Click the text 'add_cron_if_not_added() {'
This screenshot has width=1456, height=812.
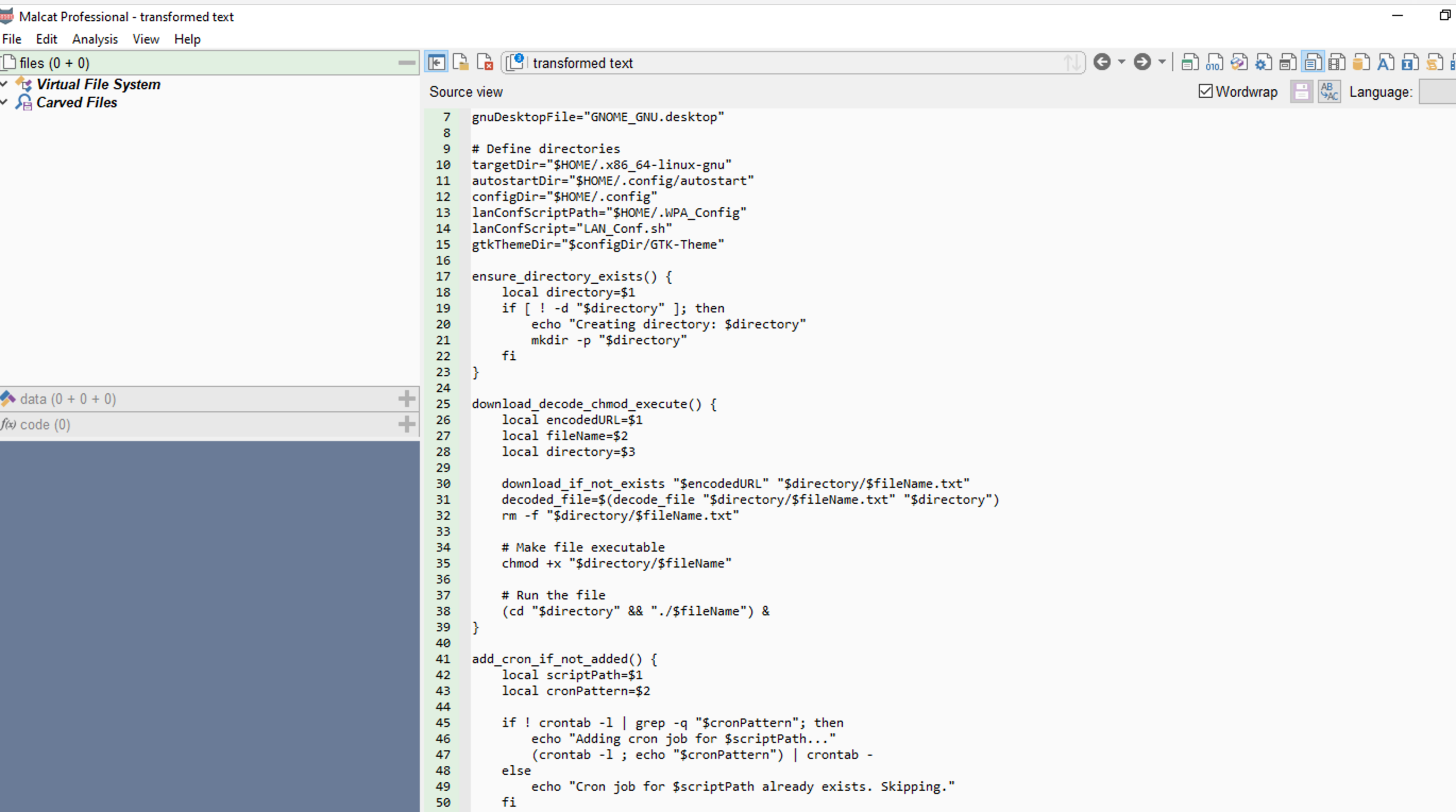565,659
